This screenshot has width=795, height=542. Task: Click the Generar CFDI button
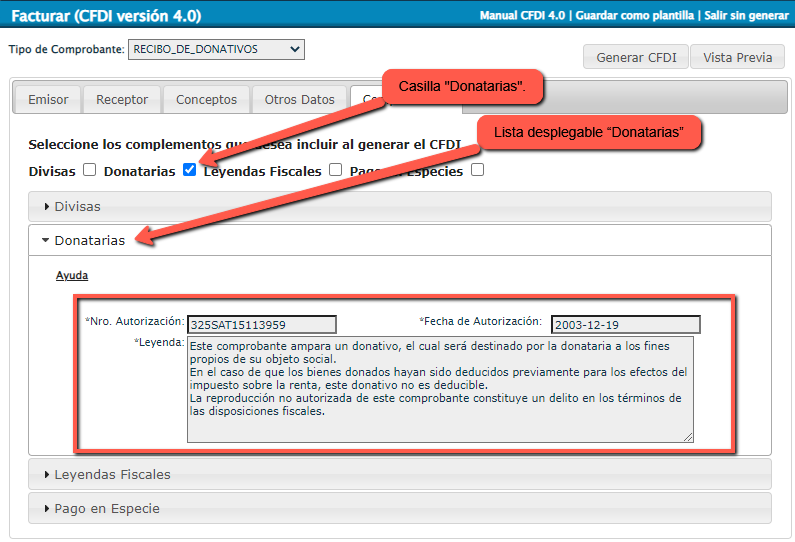(634, 57)
